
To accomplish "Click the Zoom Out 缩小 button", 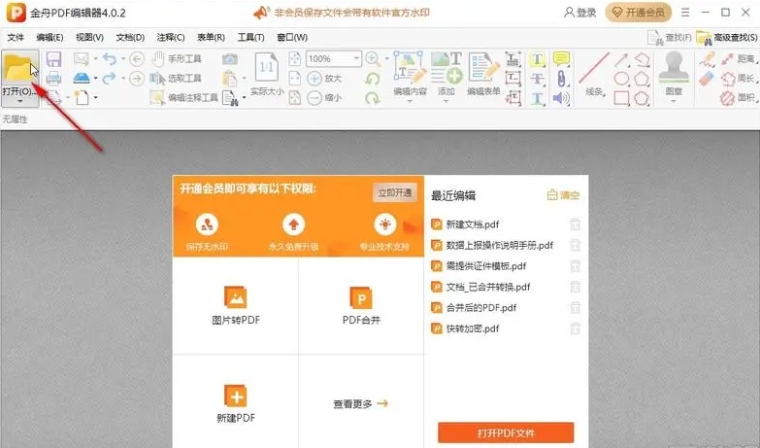I will click(325, 97).
